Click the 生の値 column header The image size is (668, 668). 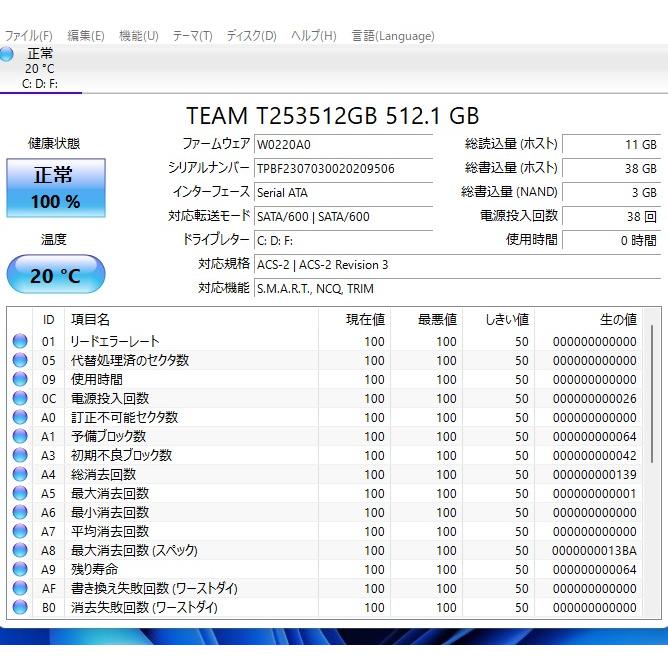coord(616,319)
